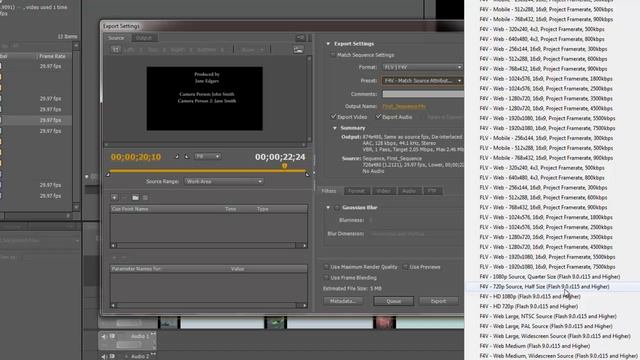Mute Audio 1 track speaker icon
Image resolution: width=640 pixels, height=360 pixels.
(104, 336)
